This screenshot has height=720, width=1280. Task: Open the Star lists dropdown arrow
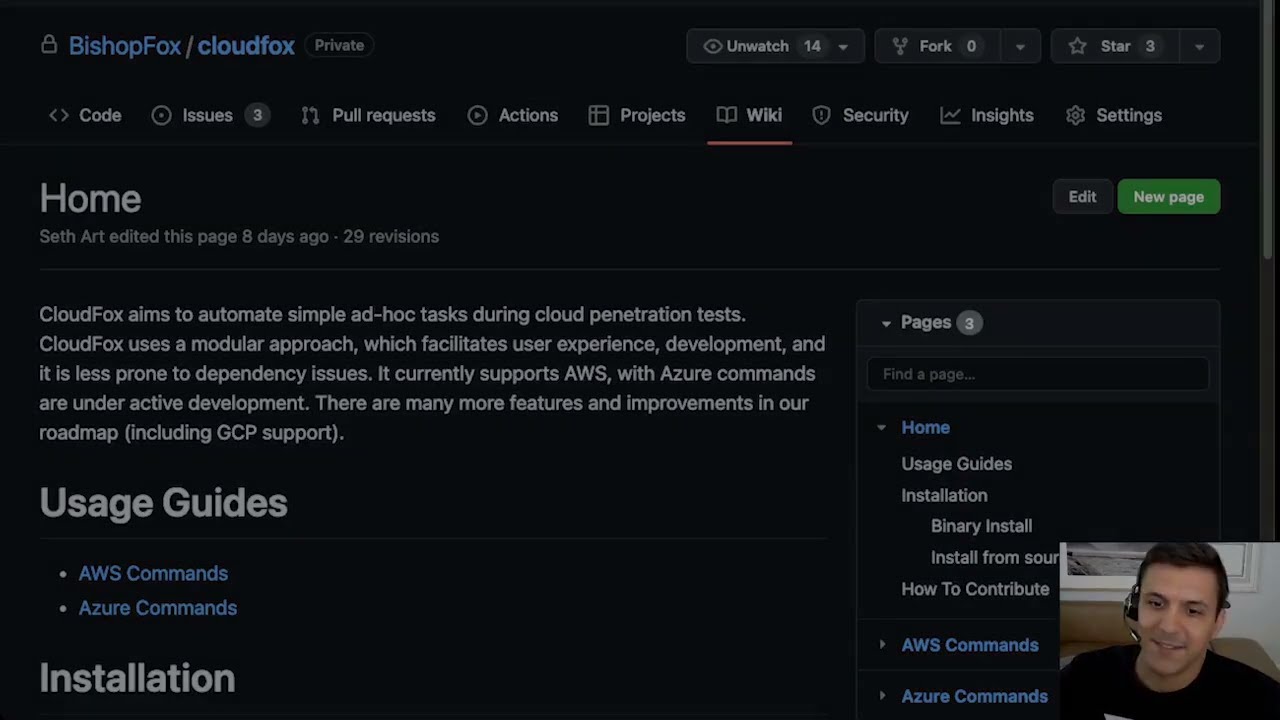pyautogui.click(x=1199, y=46)
